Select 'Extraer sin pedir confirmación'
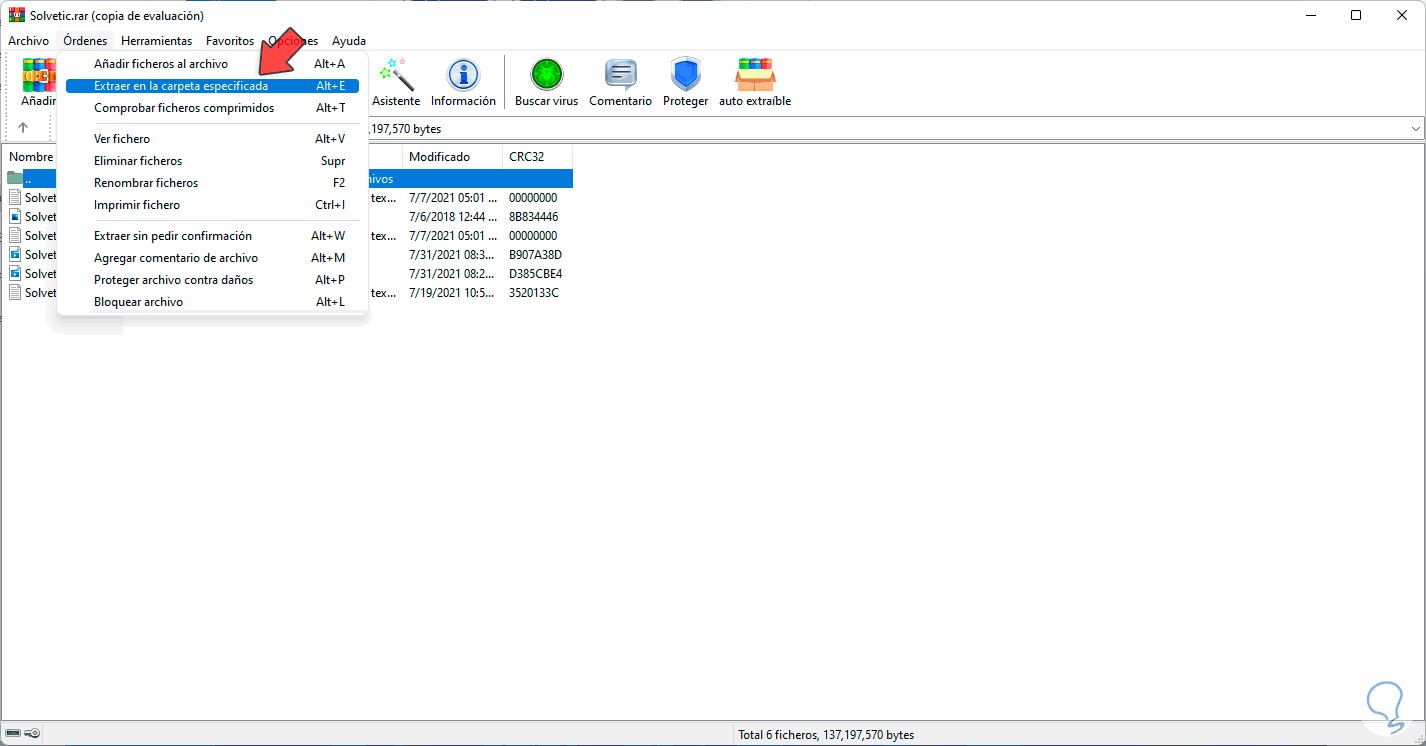Viewport: 1426px width, 746px height. (x=212, y=236)
